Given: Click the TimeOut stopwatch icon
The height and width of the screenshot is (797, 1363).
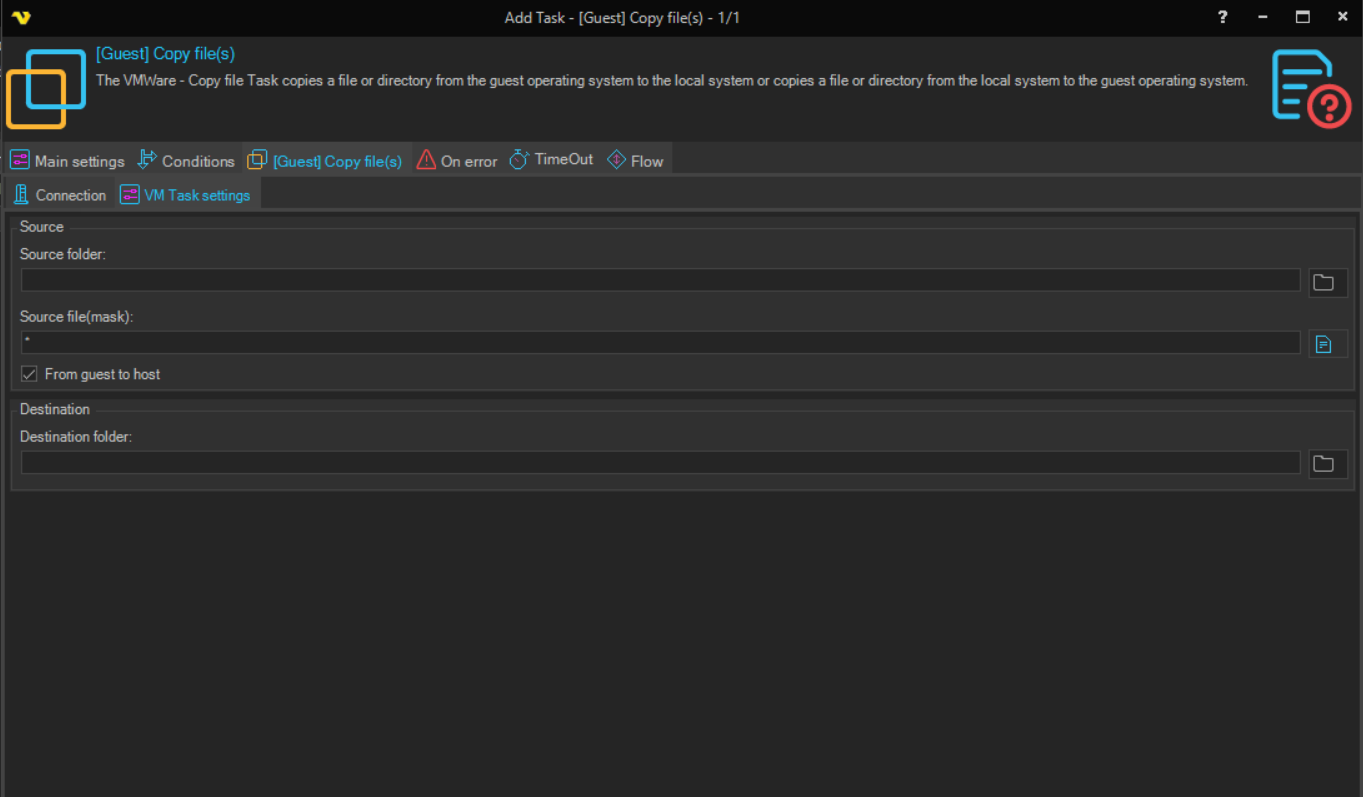Looking at the screenshot, I should pos(518,160).
